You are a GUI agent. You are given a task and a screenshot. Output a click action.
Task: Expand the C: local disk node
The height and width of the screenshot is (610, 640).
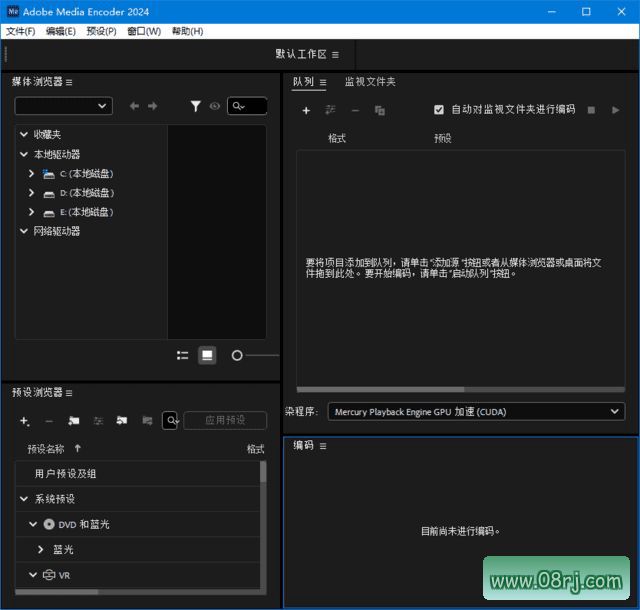(31, 174)
